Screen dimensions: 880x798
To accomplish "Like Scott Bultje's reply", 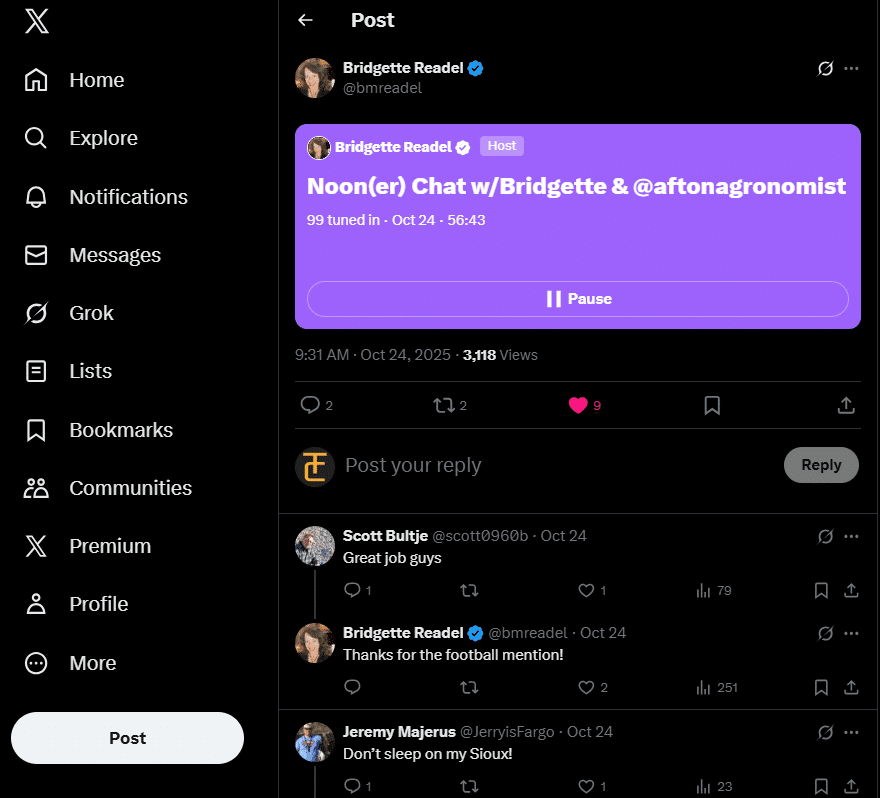I will [587, 590].
